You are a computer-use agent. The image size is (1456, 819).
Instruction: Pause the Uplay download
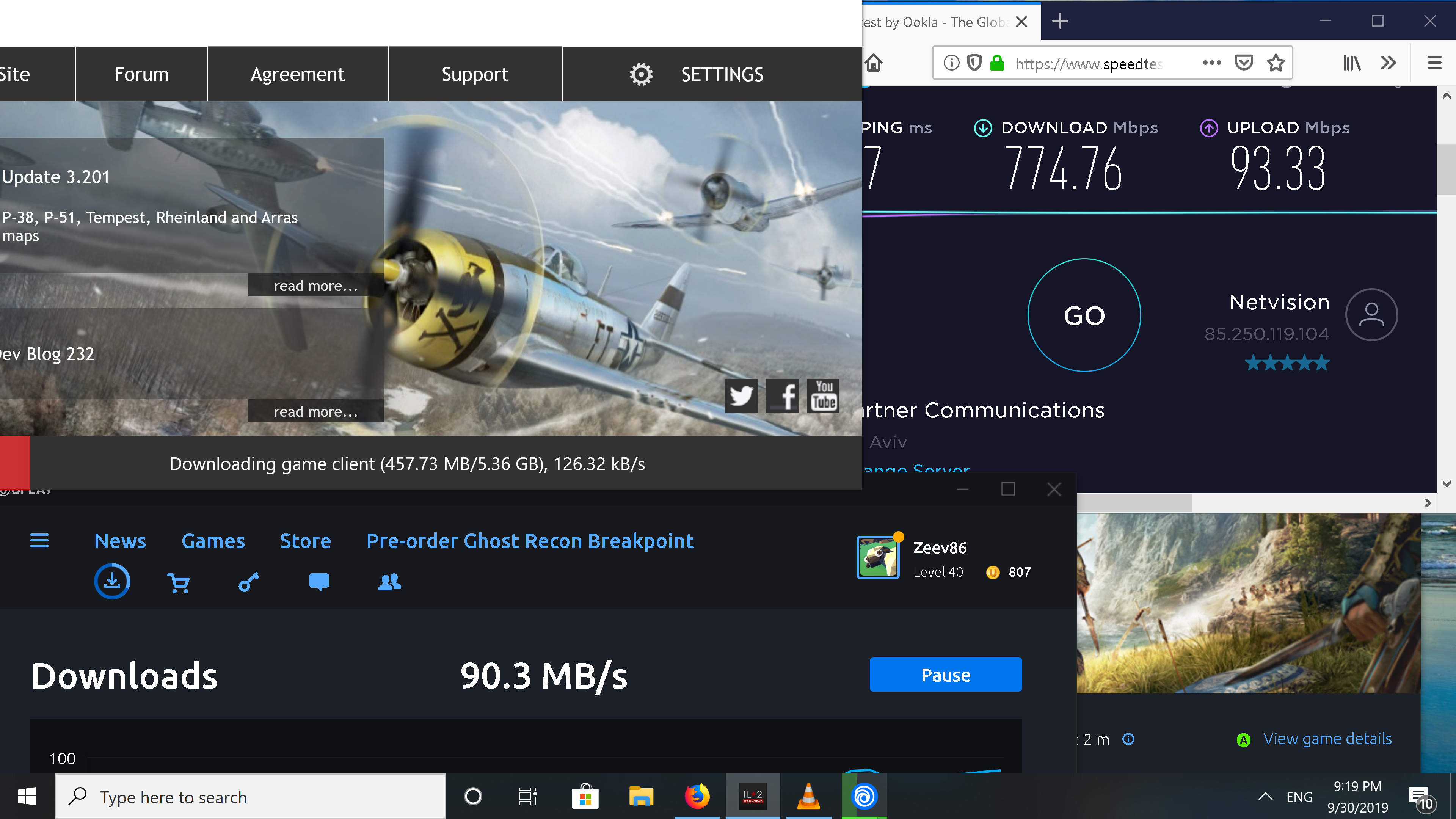click(x=946, y=674)
